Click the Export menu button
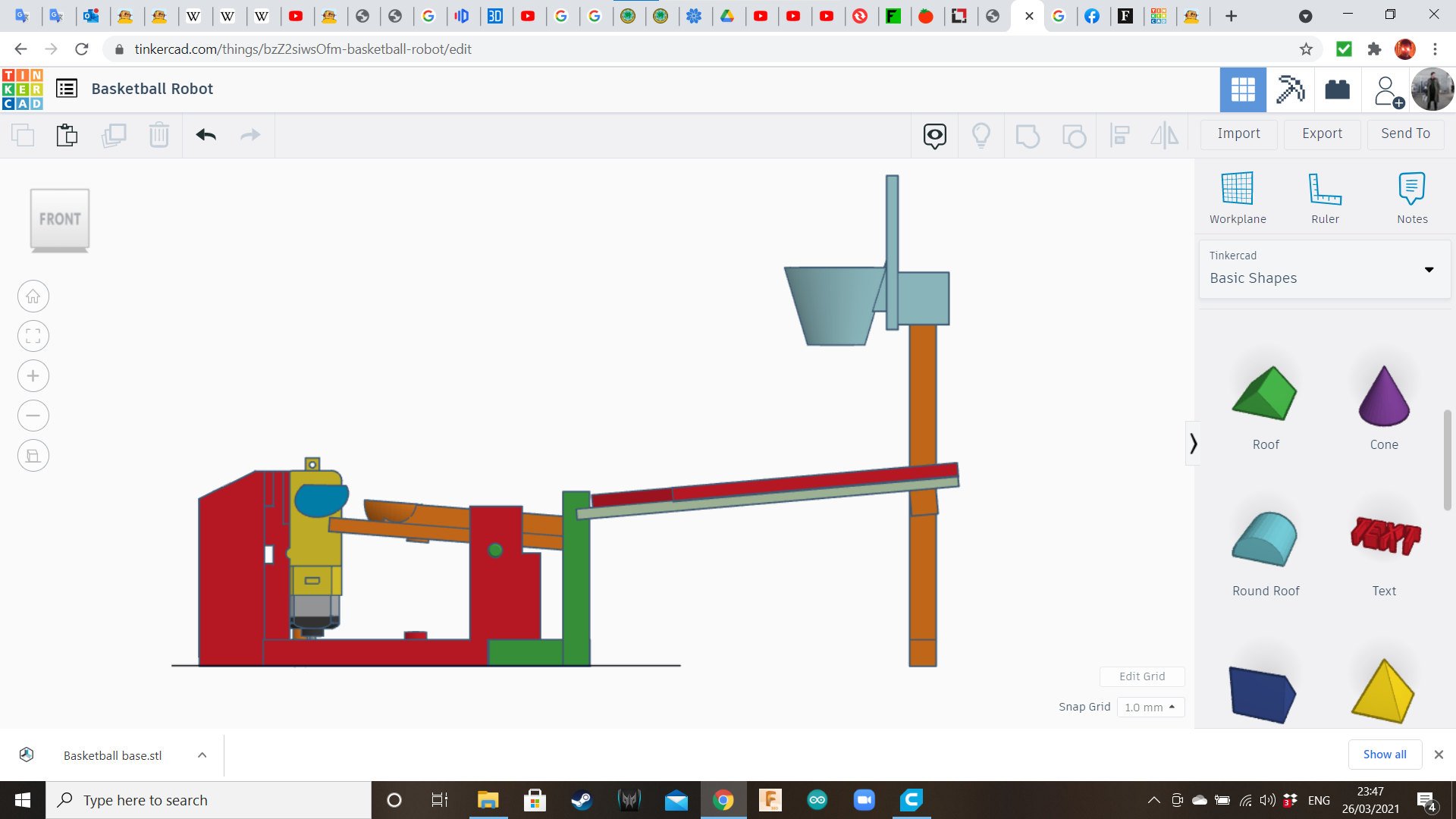The height and width of the screenshot is (819, 1456). click(1322, 133)
